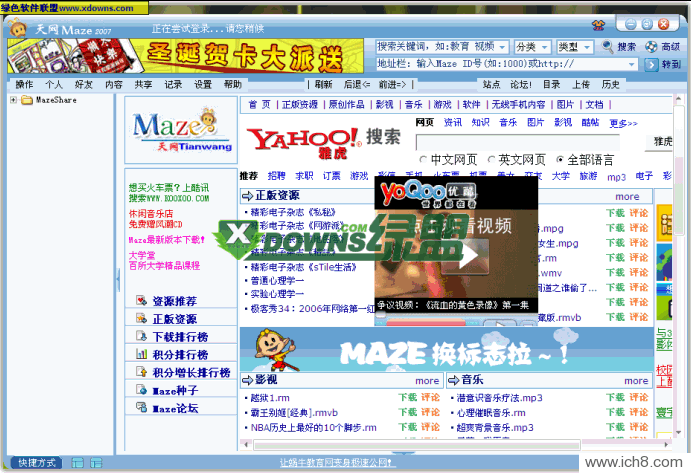Open search keyword dropdown
This screenshot has width=691, height=473.
[503, 47]
